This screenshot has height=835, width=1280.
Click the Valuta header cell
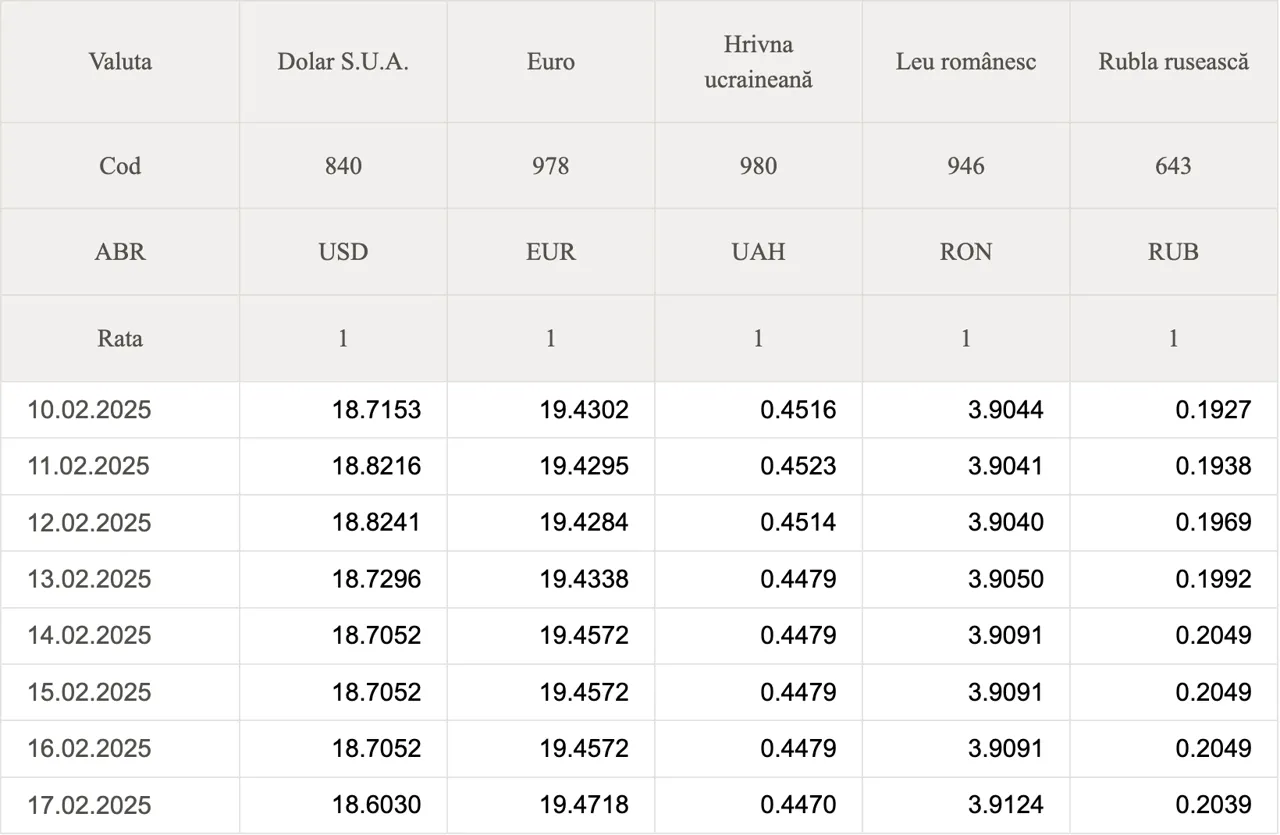[120, 62]
